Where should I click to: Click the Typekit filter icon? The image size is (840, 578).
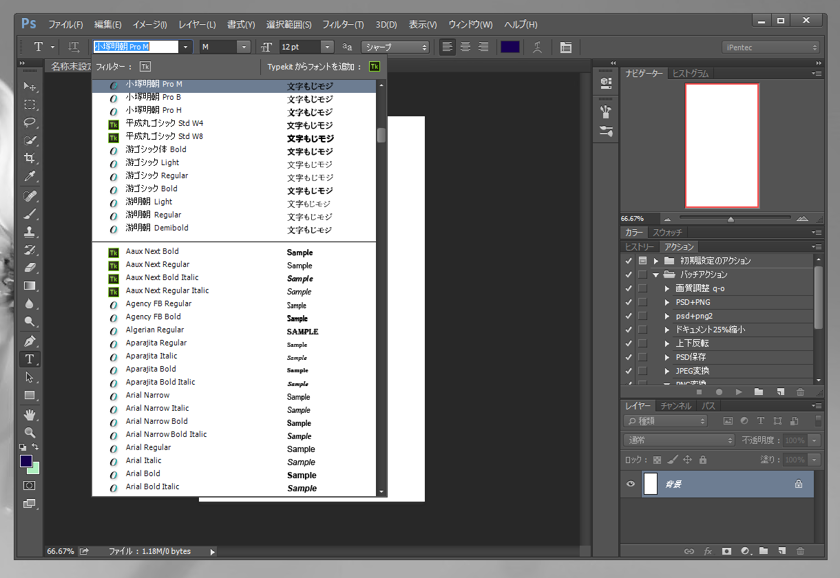(x=145, y=66)
